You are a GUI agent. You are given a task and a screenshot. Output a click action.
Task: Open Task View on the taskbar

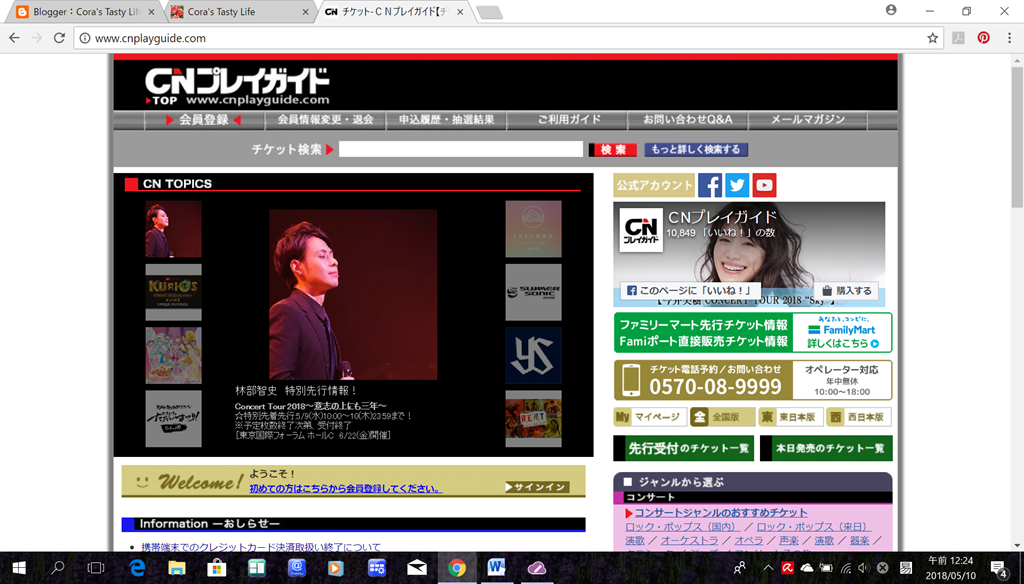click(96, 568)
